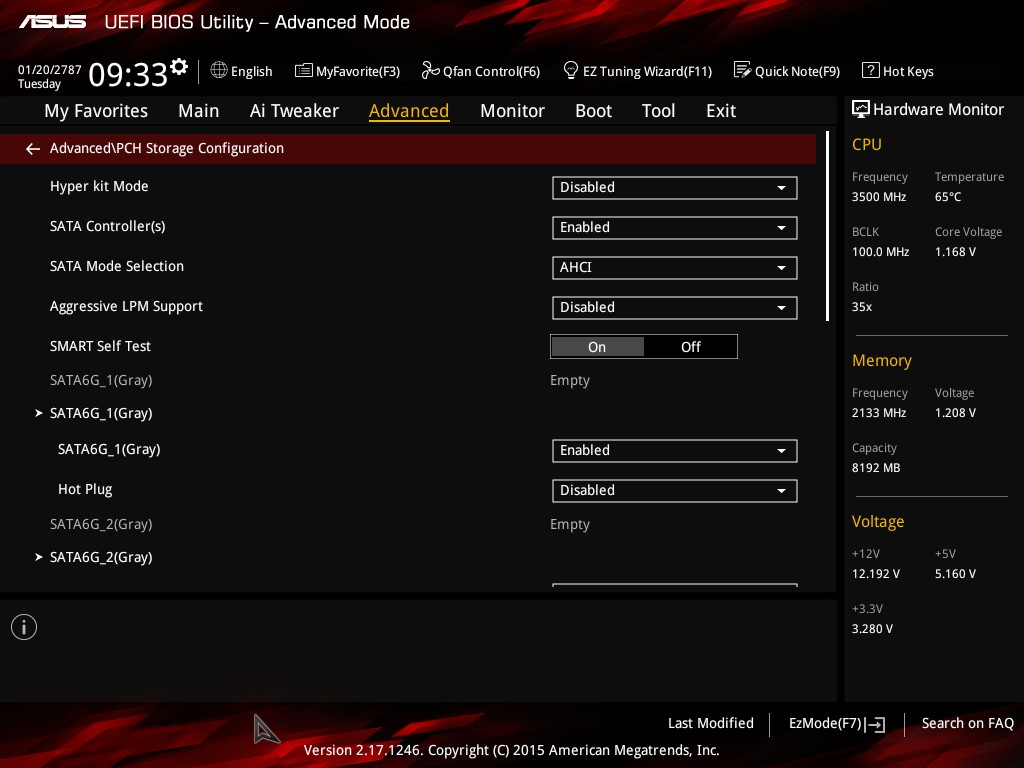Viewport: 1024px width, 768px height.
Task: Select the Advanced tab
Action: pyautogui.click(x=409, y=111)
